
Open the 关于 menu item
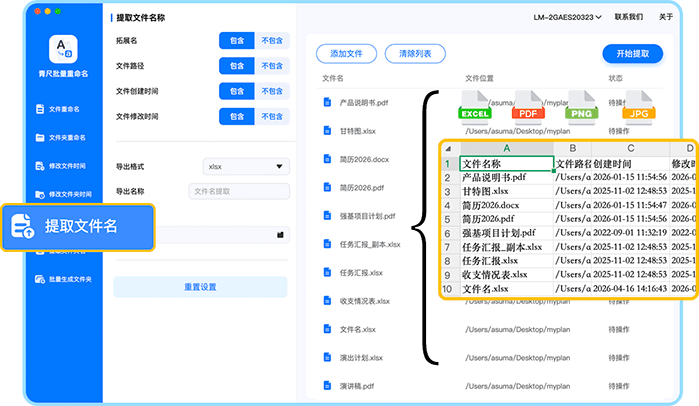pyautogui.click(x=667, y=17)
